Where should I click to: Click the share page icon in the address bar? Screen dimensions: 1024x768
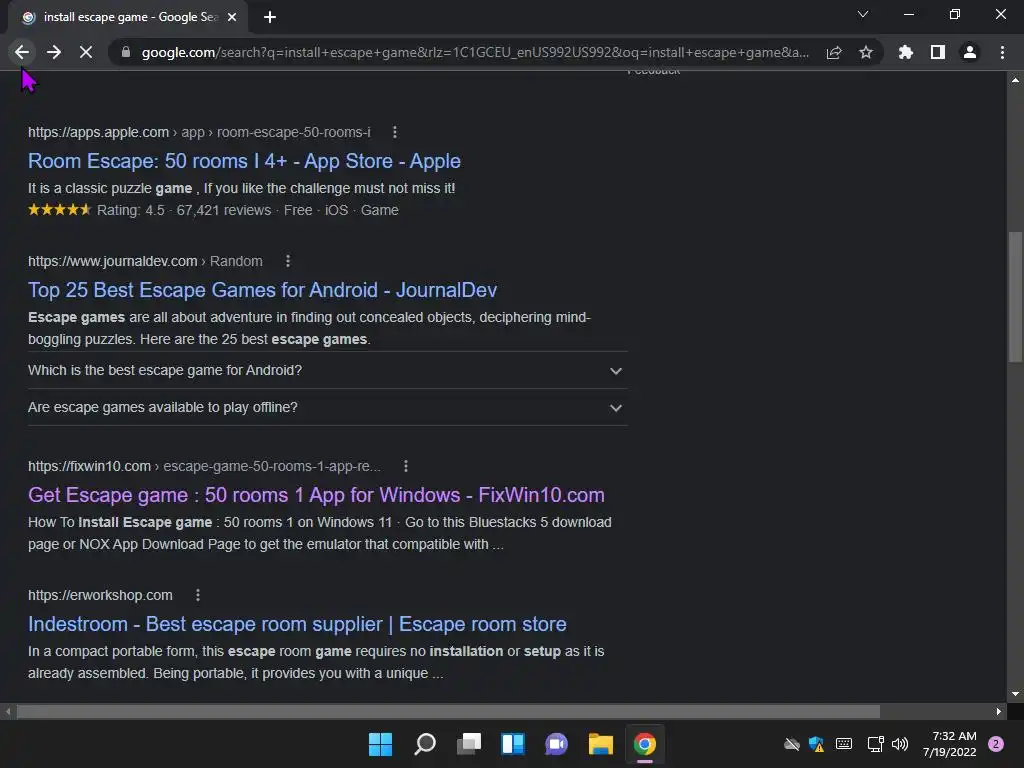pos(834,52)
